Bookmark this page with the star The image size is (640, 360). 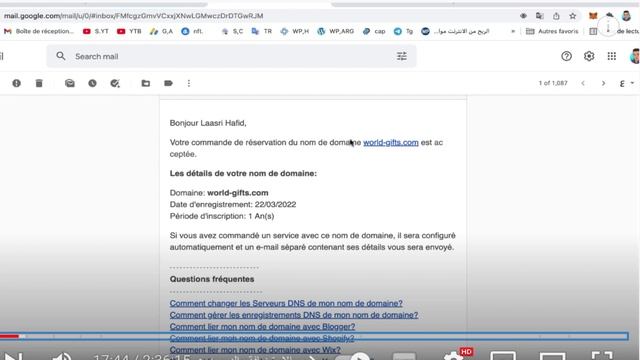[x=573, y=16]
